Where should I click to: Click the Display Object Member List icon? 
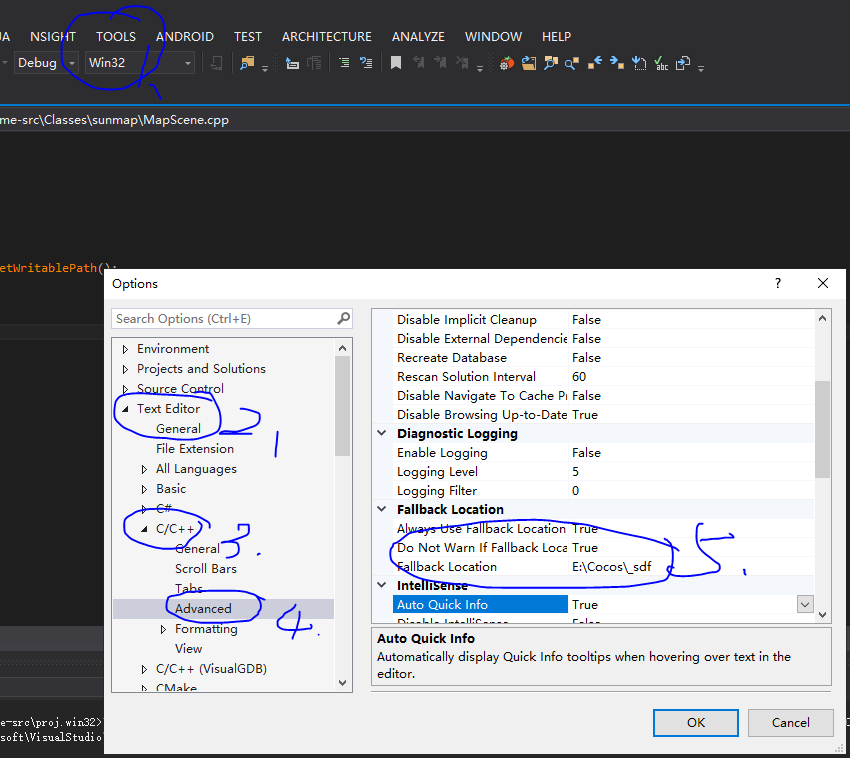point(292,63)
